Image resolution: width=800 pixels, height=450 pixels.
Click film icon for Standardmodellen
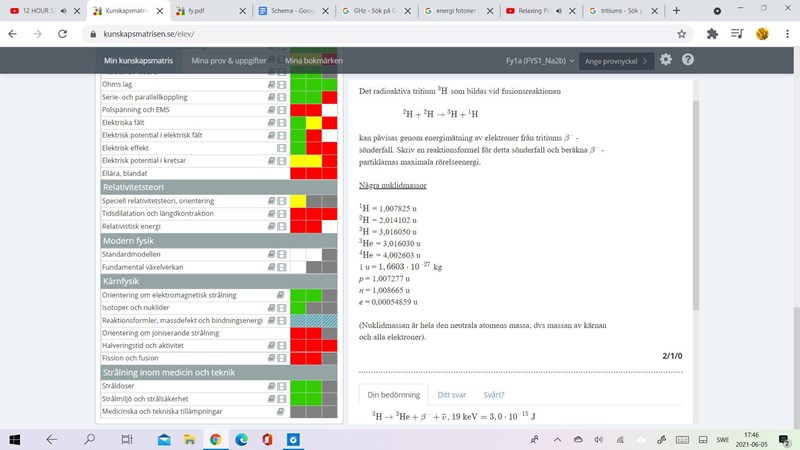click(x=281, y=254)
